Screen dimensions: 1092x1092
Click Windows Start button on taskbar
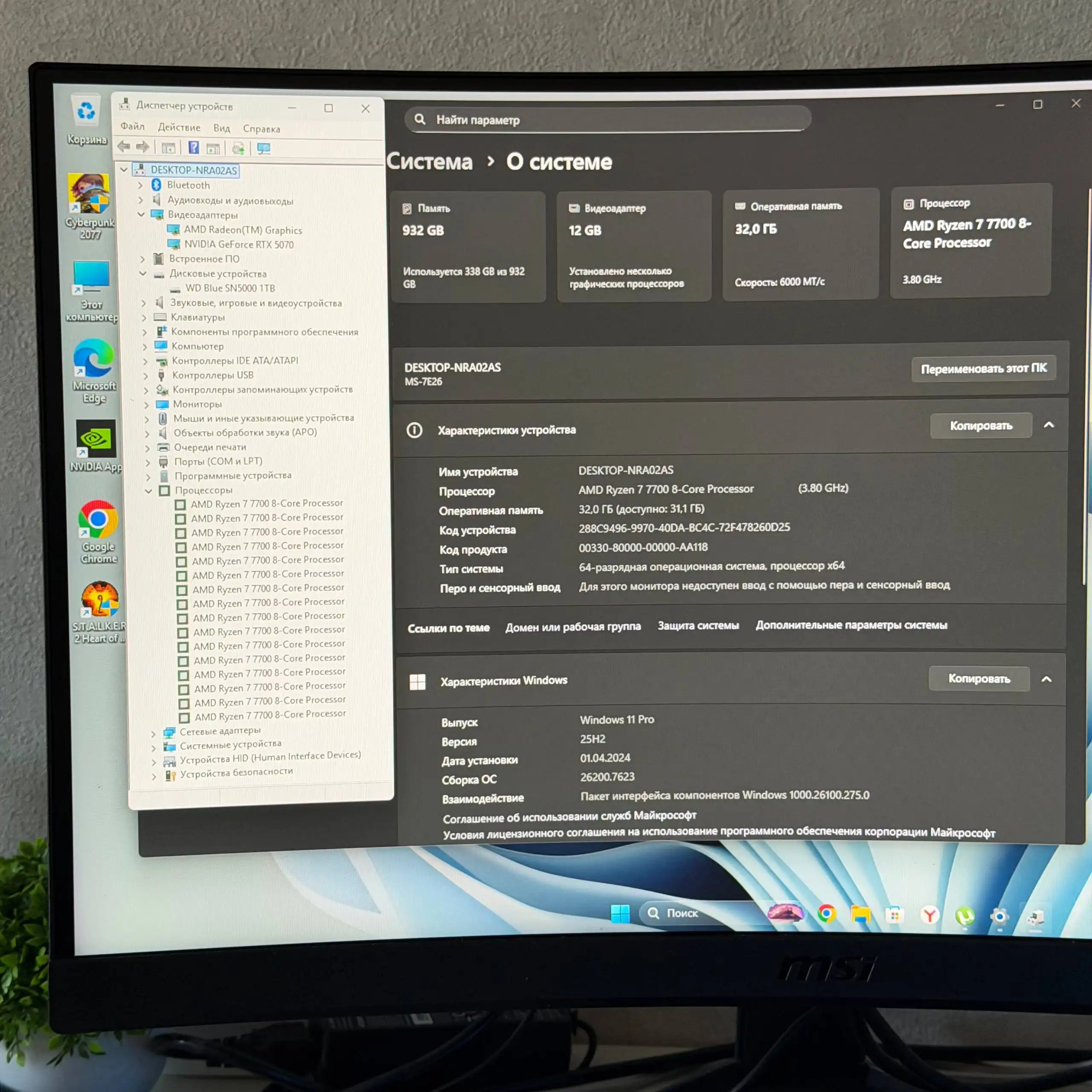620,913
